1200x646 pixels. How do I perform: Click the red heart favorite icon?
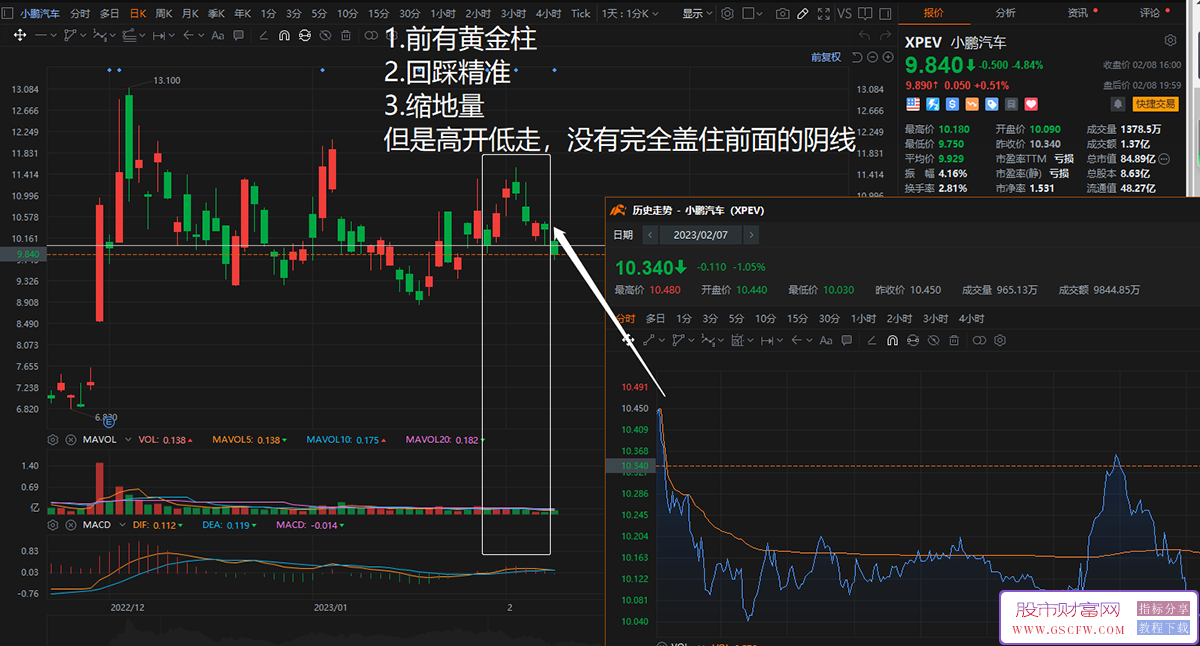point(1031,104)
